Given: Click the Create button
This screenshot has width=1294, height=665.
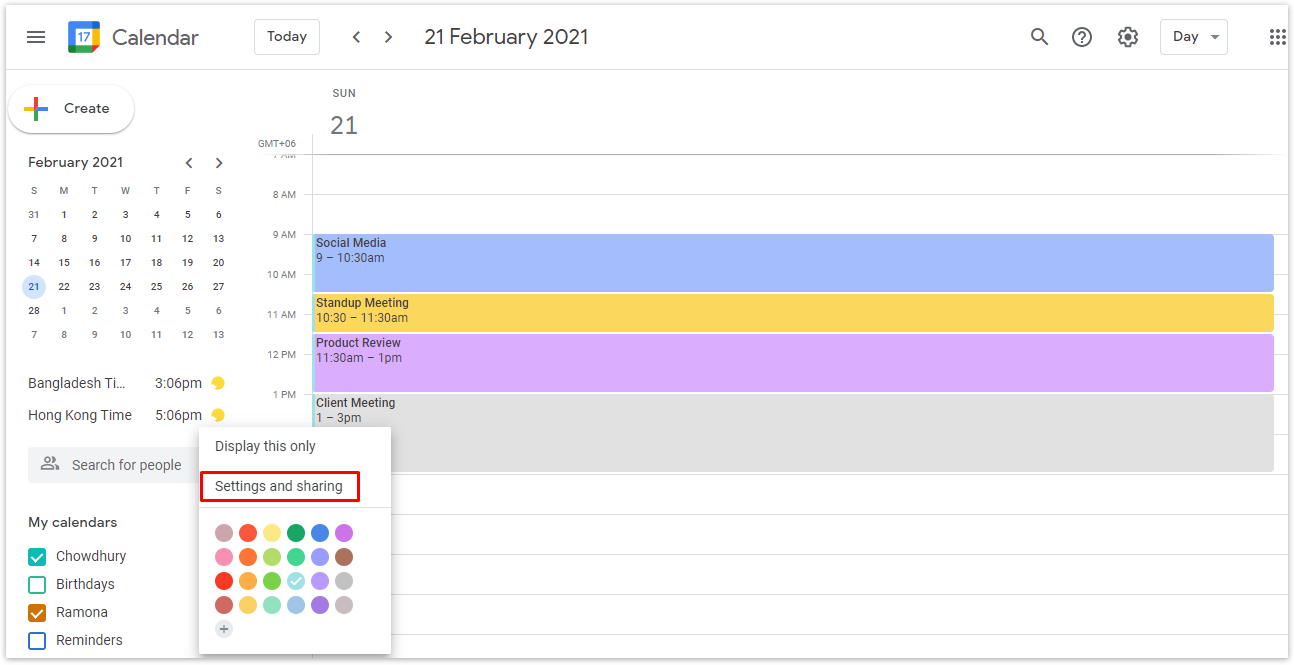Looking at the screenshot, I should [71, 108].
